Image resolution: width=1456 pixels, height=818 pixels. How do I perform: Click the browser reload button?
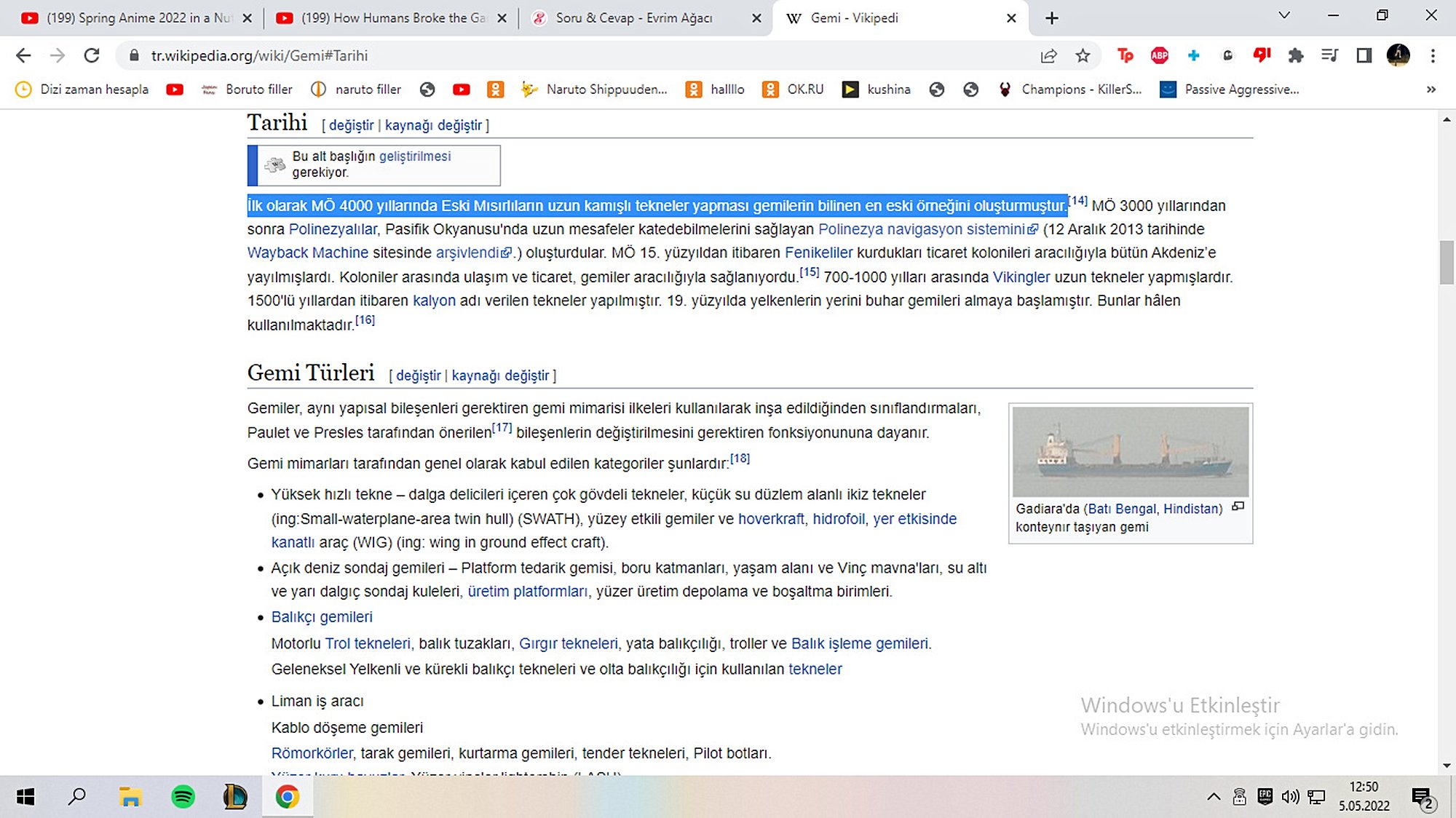(x=92, y=55)
